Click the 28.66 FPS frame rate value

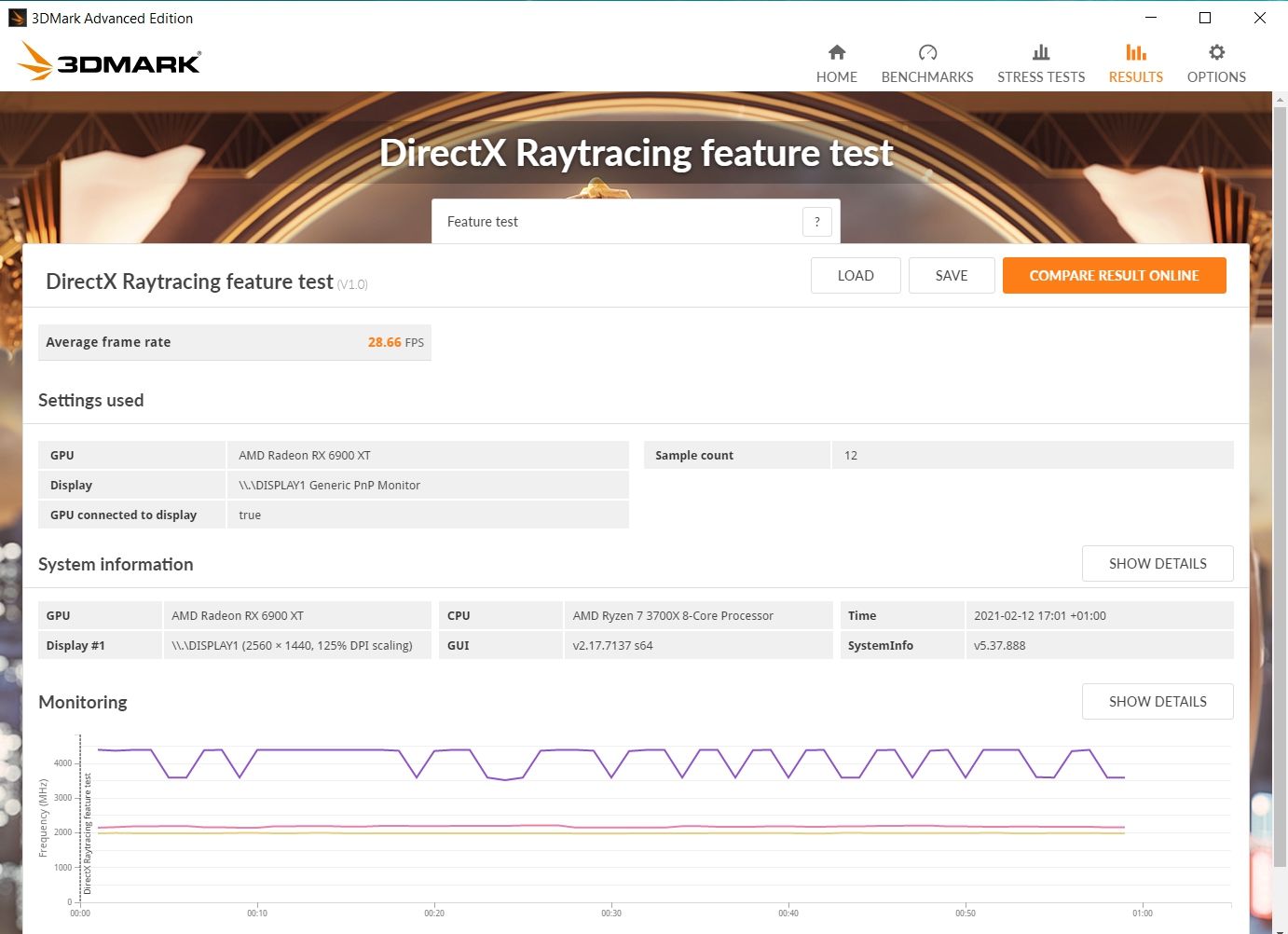(395, 342)
